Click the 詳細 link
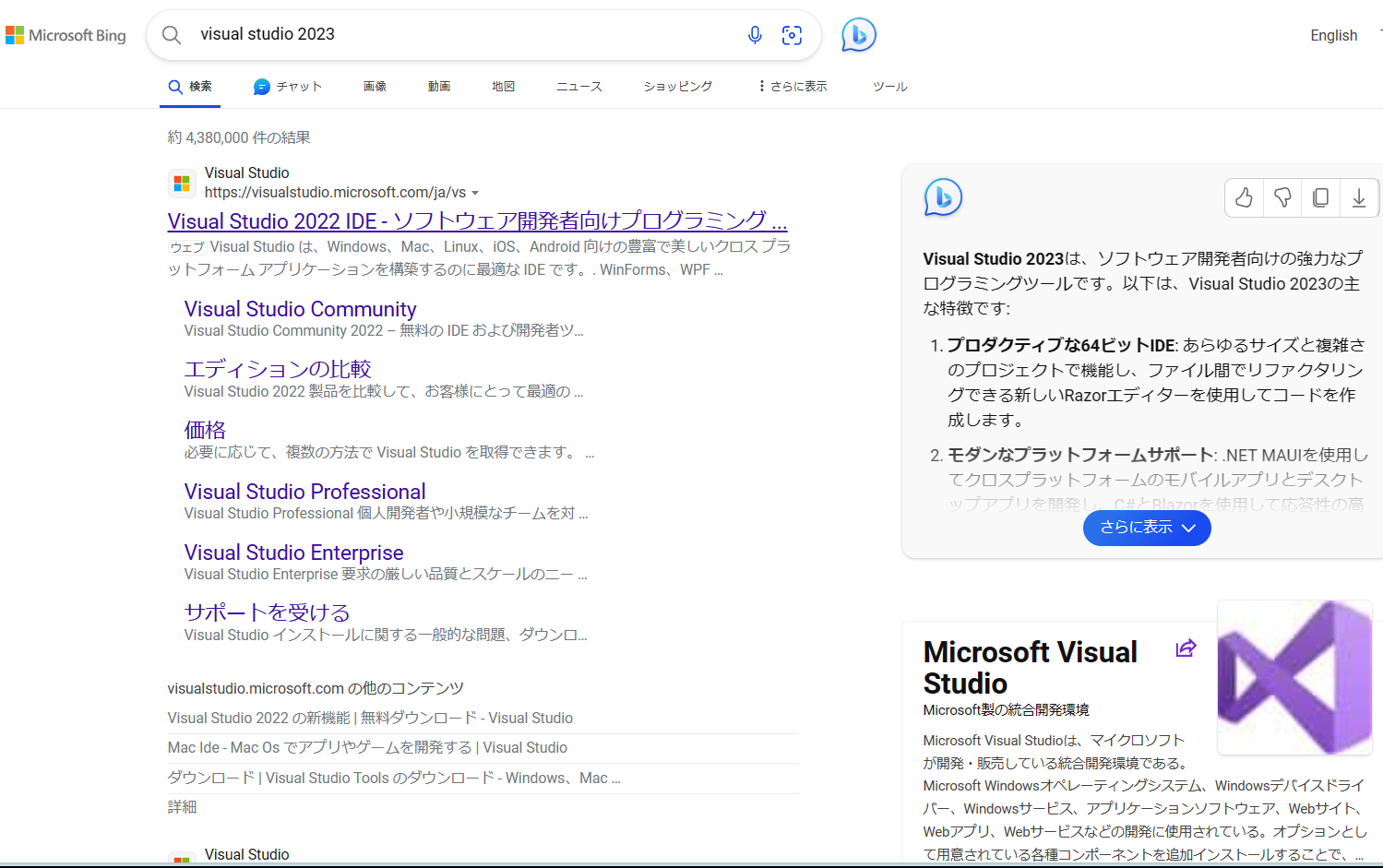Viewport: 1383px width, 868px height. (182, 807)
